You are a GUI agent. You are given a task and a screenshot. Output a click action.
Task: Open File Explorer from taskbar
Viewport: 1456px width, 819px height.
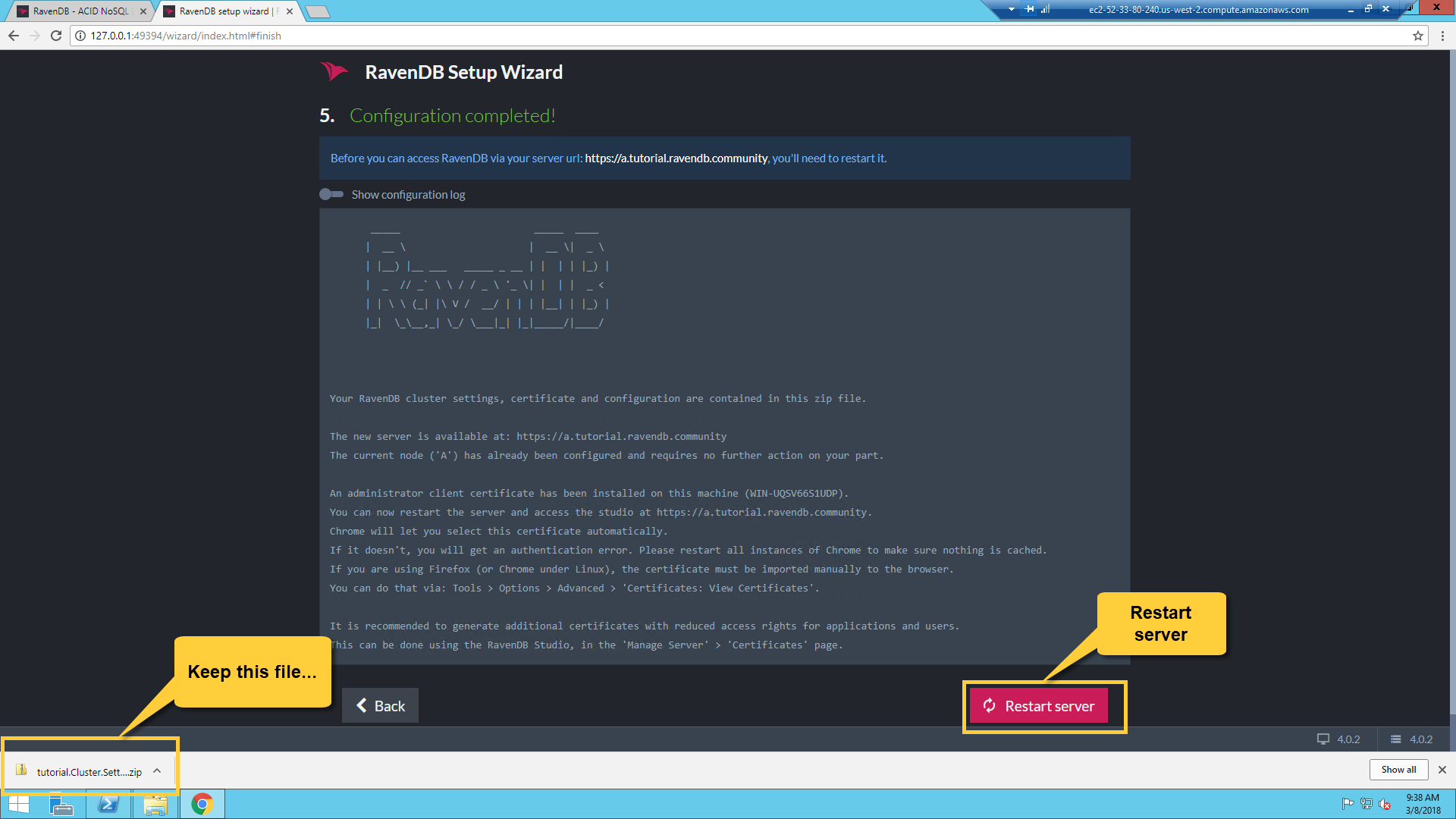coord(155,805)
